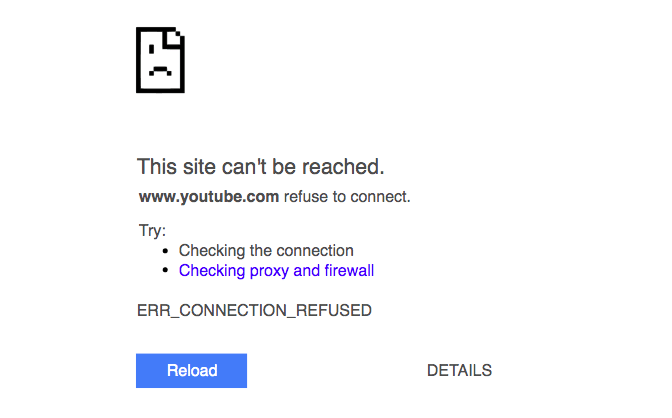Select the Checking the connection suggestion
The image size is (672, 418).
(x=266, y=250)
